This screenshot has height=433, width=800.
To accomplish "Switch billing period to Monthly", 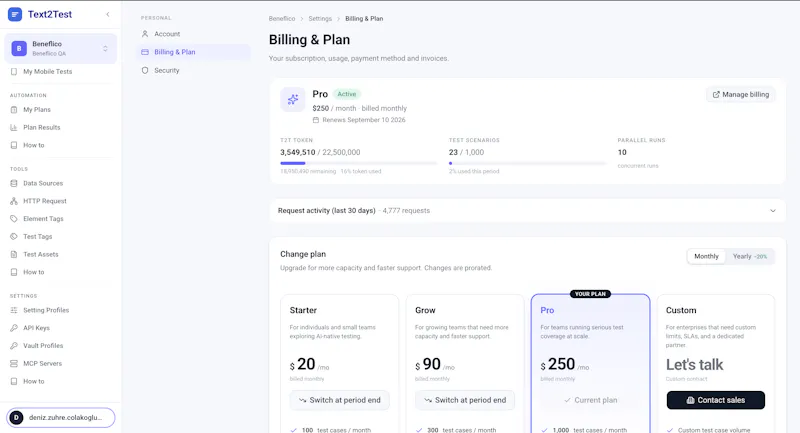I will (706, 256).
